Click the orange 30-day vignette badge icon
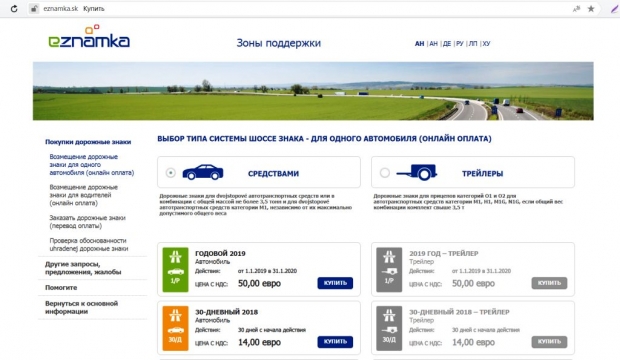This screenshot has width=620, height=360. pyautogui.click(x=175, y=328)
